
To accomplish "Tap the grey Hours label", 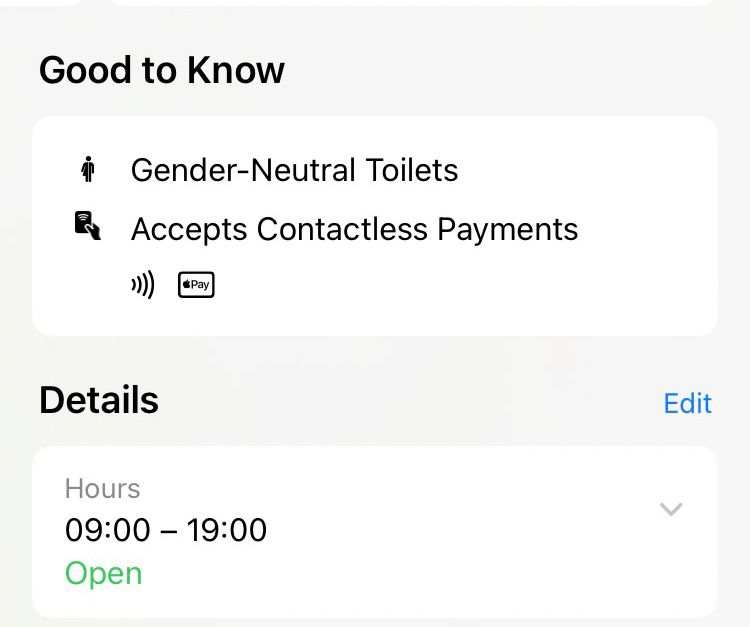I will (102, 489).
